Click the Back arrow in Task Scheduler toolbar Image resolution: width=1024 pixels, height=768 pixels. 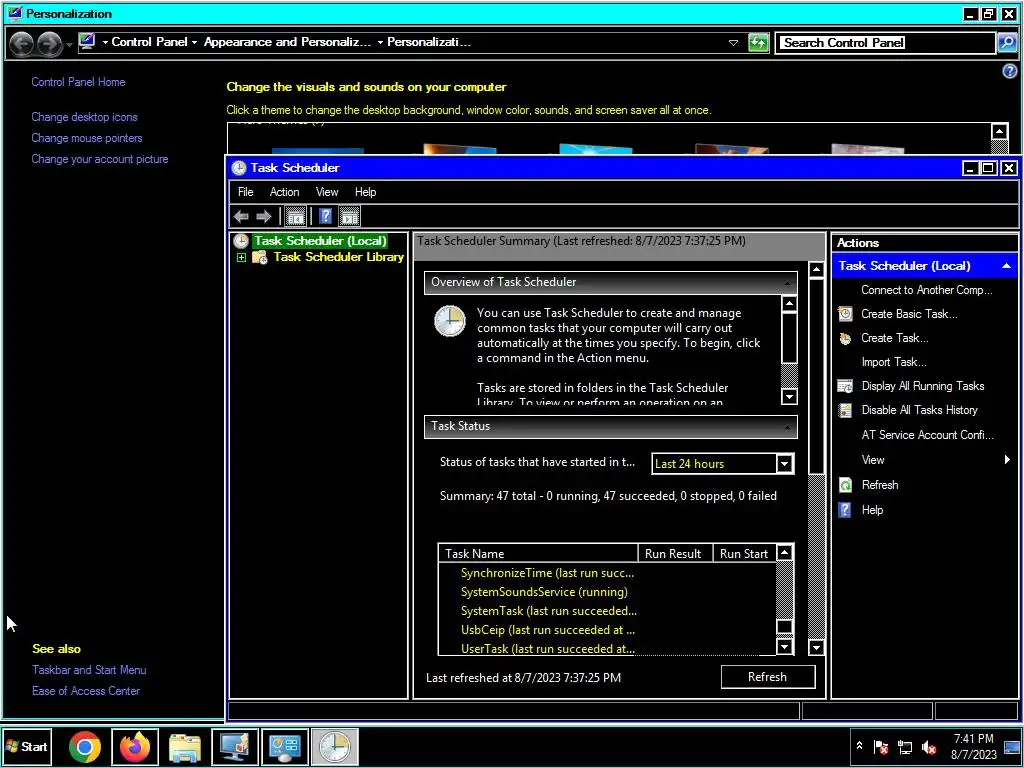pyautogui.click(x=241, y=216)
